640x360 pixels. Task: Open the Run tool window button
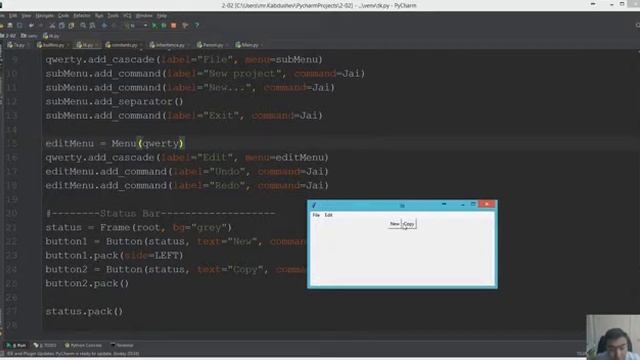pos(16,345)
